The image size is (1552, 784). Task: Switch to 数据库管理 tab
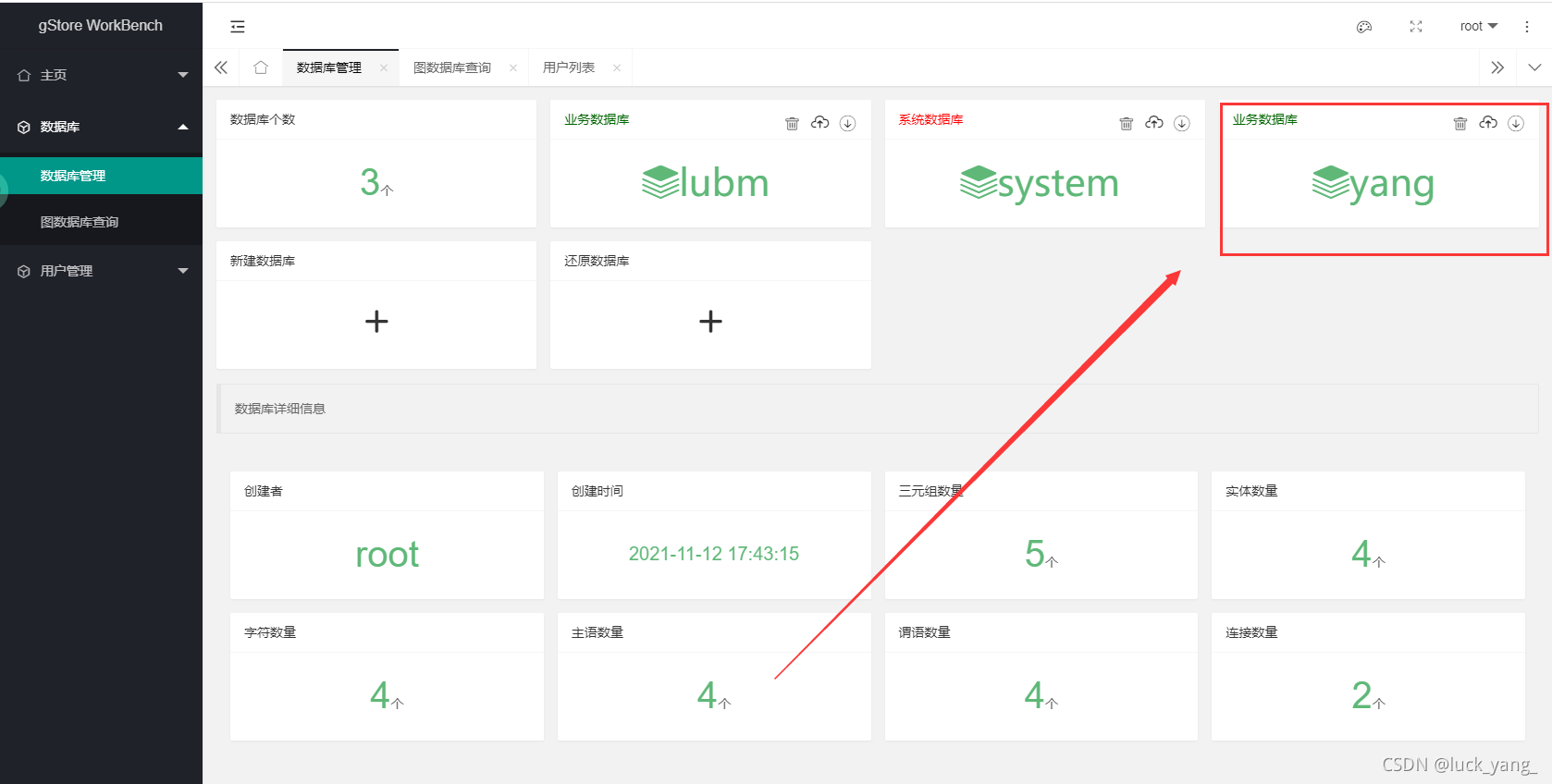click(x=329, y=67)
